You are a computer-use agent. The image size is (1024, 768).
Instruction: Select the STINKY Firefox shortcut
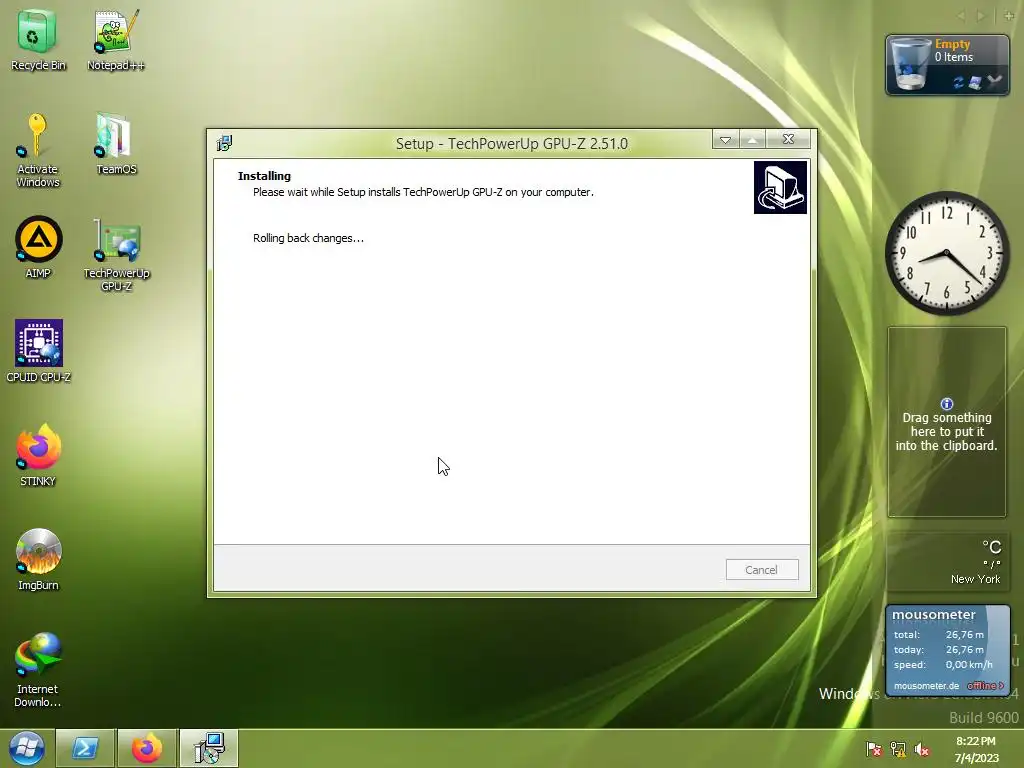(x=38, y=455)
